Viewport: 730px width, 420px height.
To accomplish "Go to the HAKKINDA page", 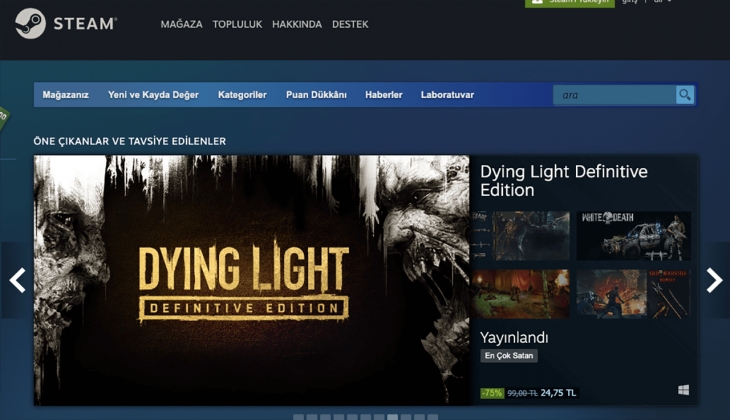I will (297, 24).
